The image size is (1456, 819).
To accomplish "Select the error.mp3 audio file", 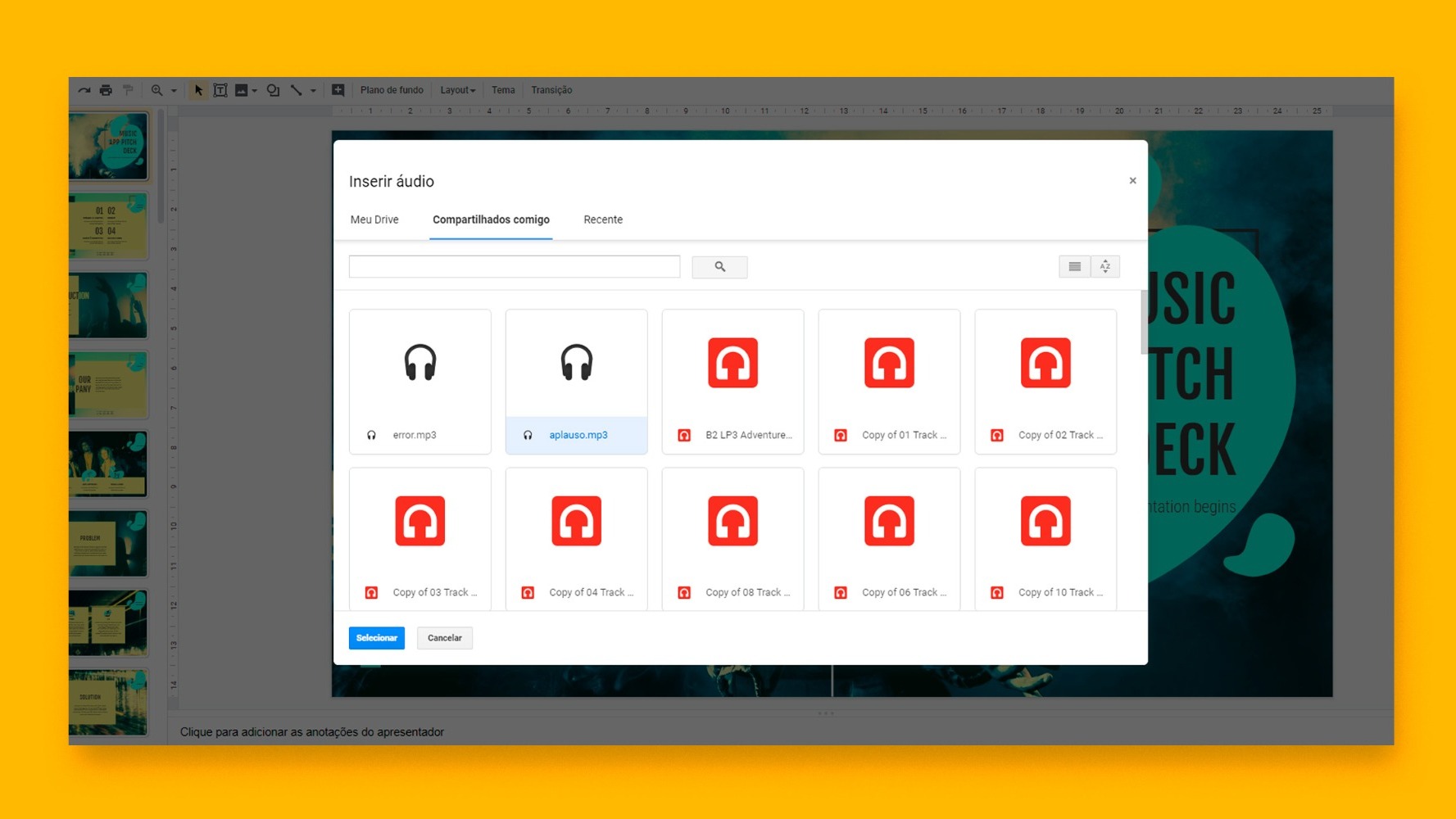I will [420, 382].
